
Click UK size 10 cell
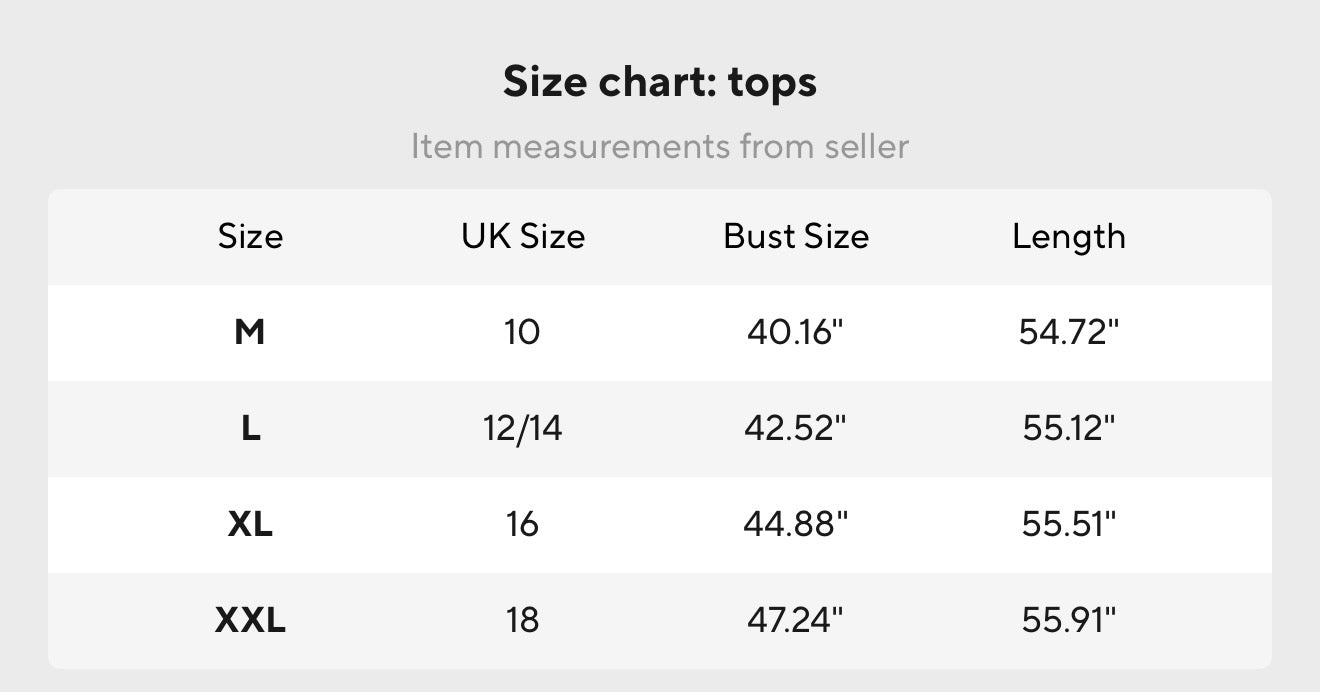(523, 332)
